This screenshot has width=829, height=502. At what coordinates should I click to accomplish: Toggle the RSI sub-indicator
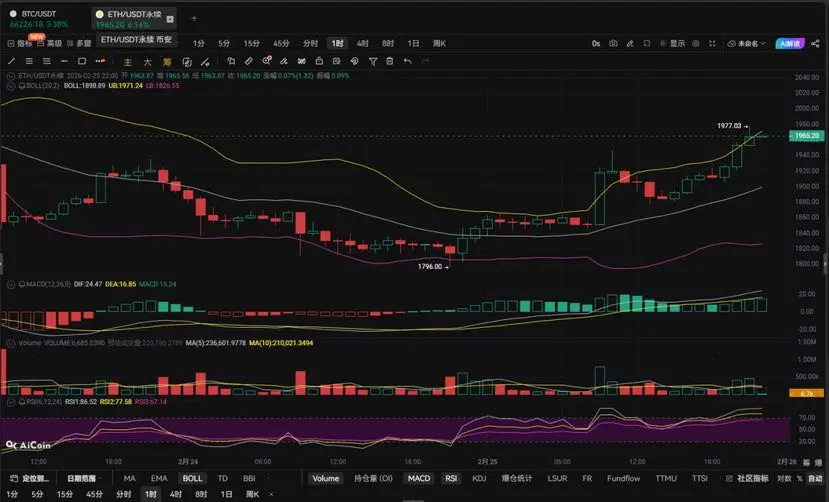pos(451,478)
